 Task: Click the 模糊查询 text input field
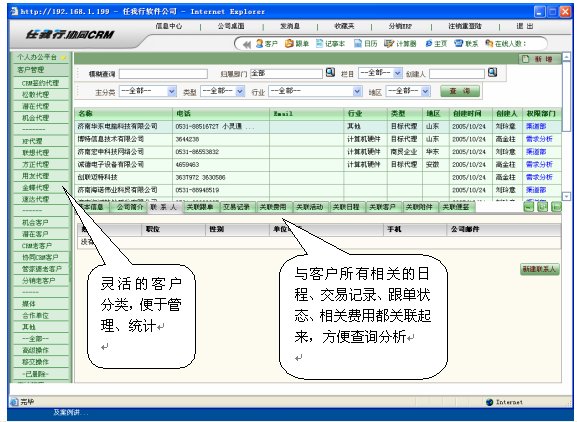pyautogui.click(x=163, y=74)
